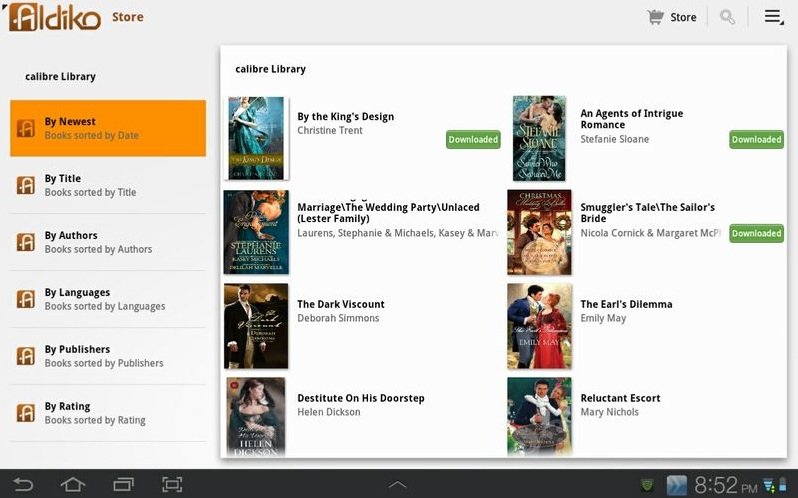Select Destitute On His Doorstep title
Image resolution: width=798 pixels, height=498 pixels.
coord(361,398)
